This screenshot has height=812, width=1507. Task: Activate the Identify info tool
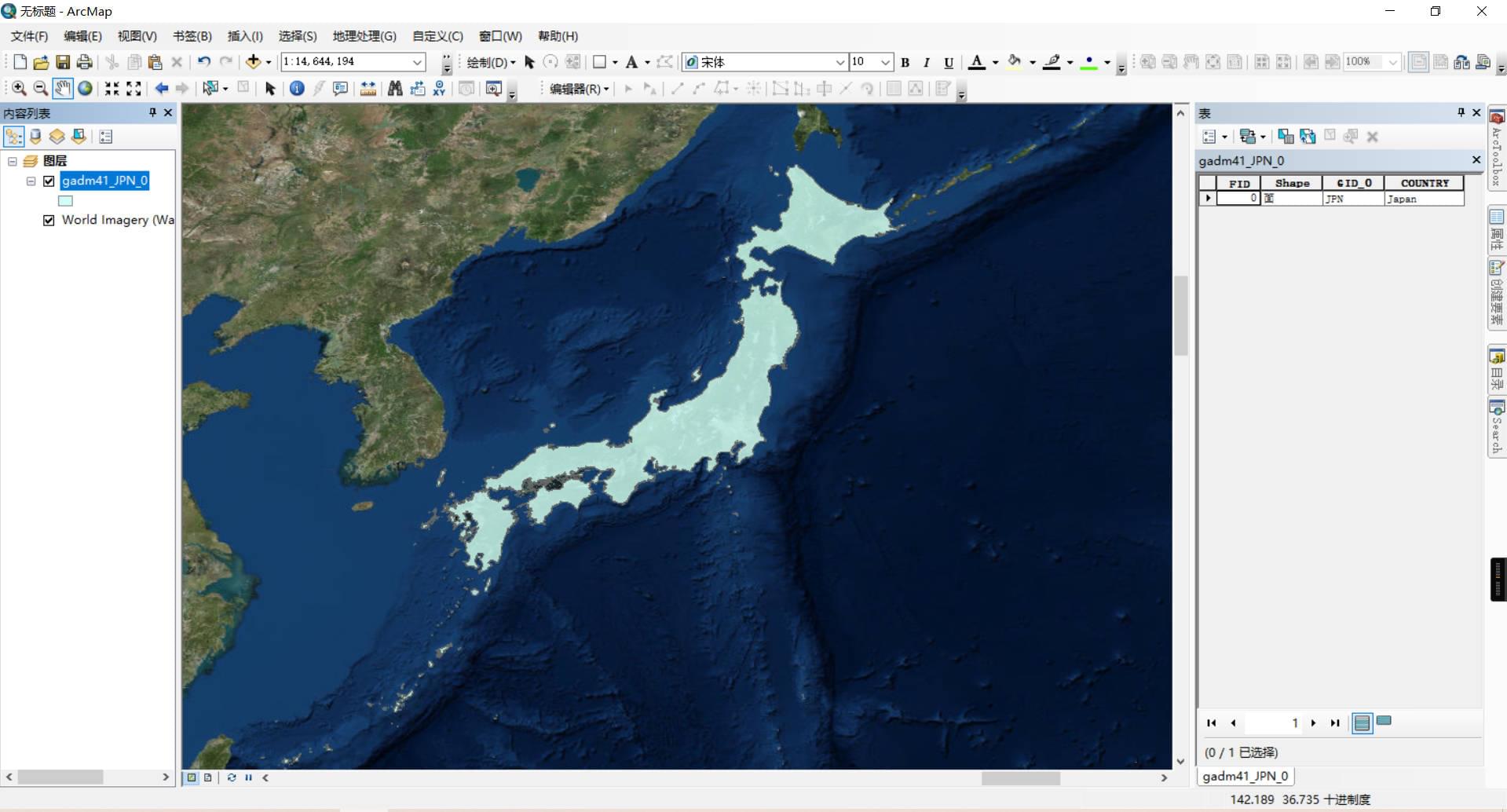tap(297, 89)
